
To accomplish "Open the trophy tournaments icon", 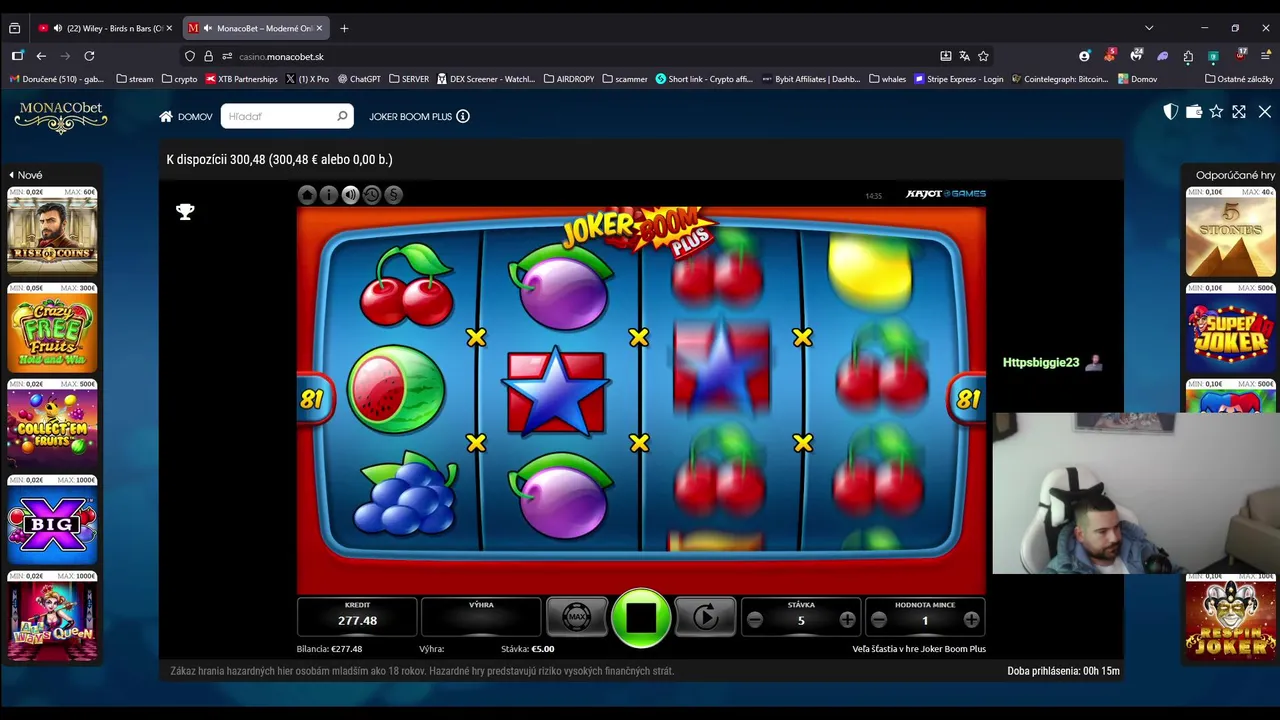I will coord(185,211).
